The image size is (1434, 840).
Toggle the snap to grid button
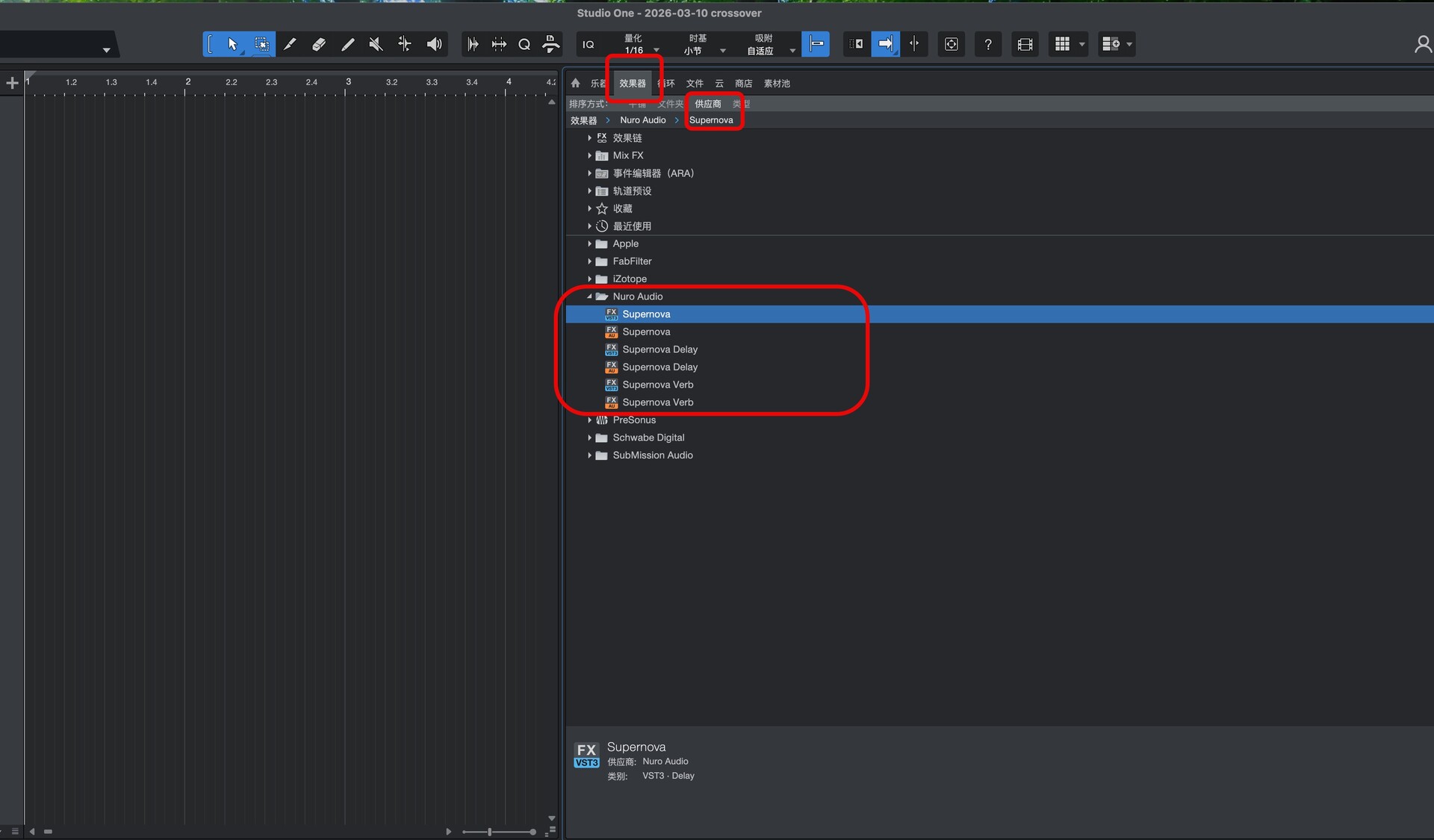click(816, 44)
